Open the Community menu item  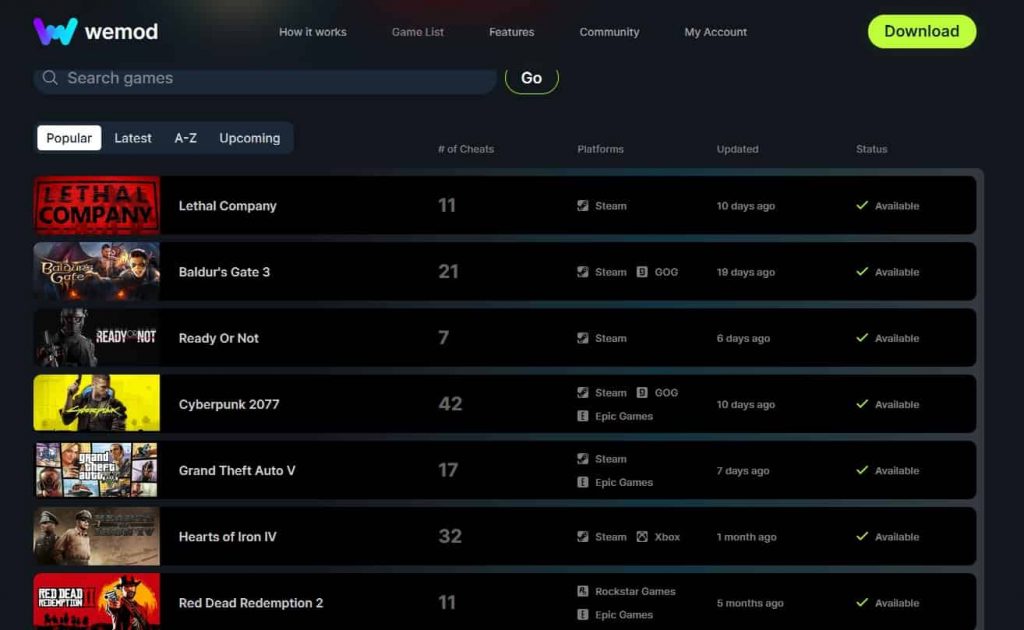(x=609, y=32)
